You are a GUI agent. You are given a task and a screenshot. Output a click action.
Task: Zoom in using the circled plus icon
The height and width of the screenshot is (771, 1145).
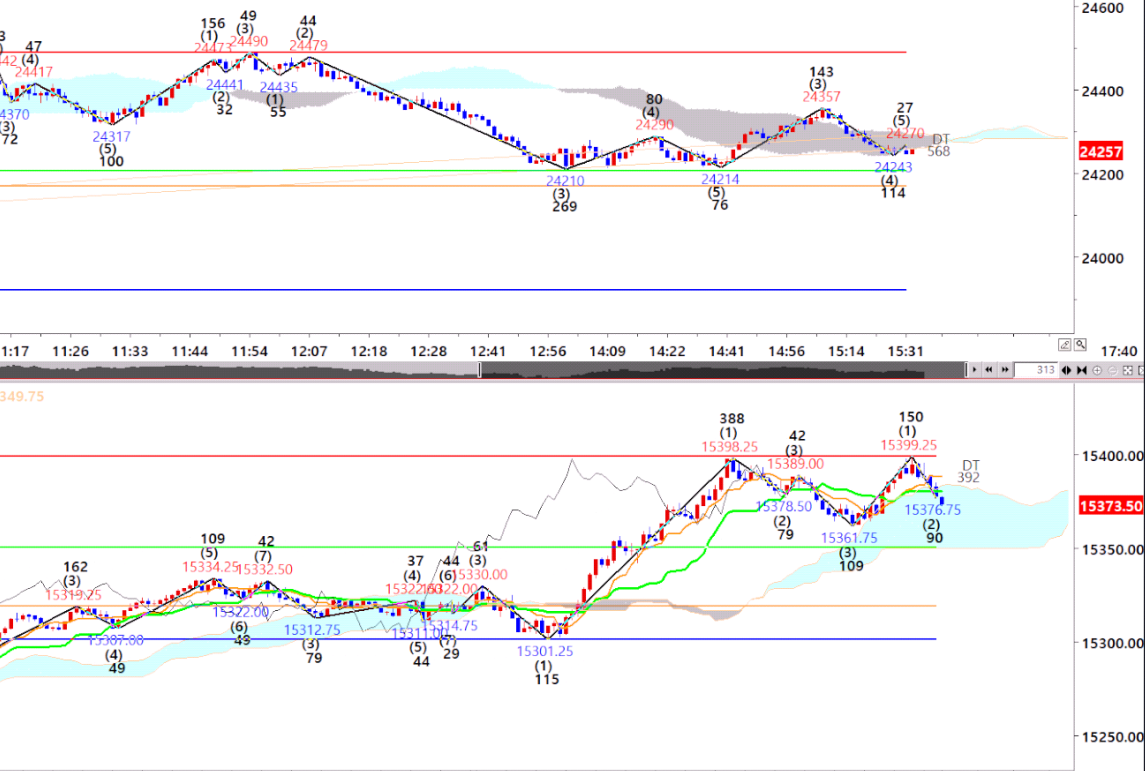coord(1097,370)
